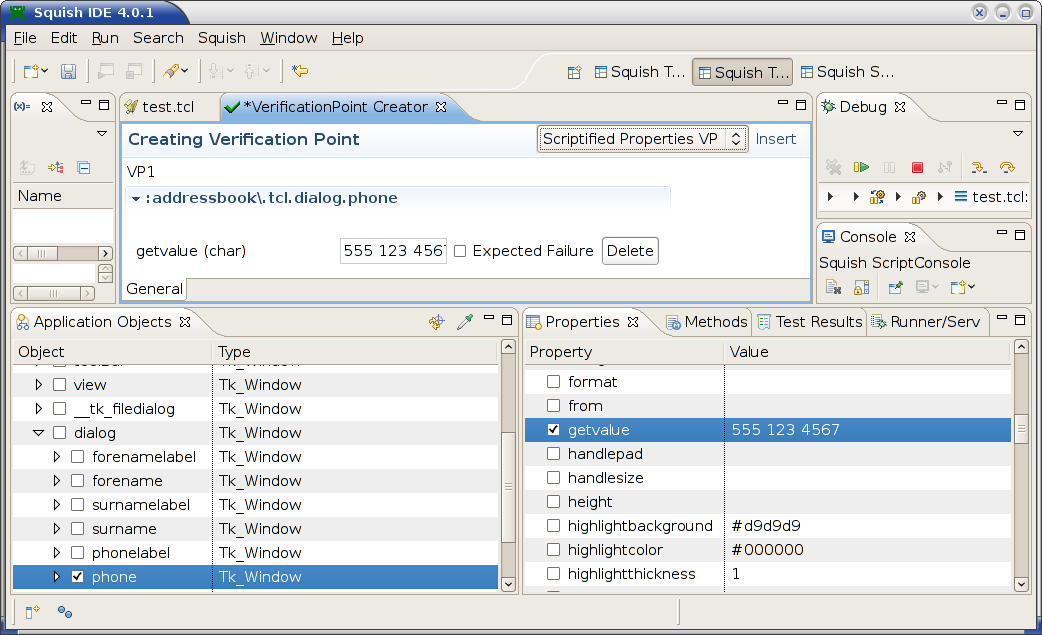Click the red Terminate icon in Debug panel

[917, 168]
